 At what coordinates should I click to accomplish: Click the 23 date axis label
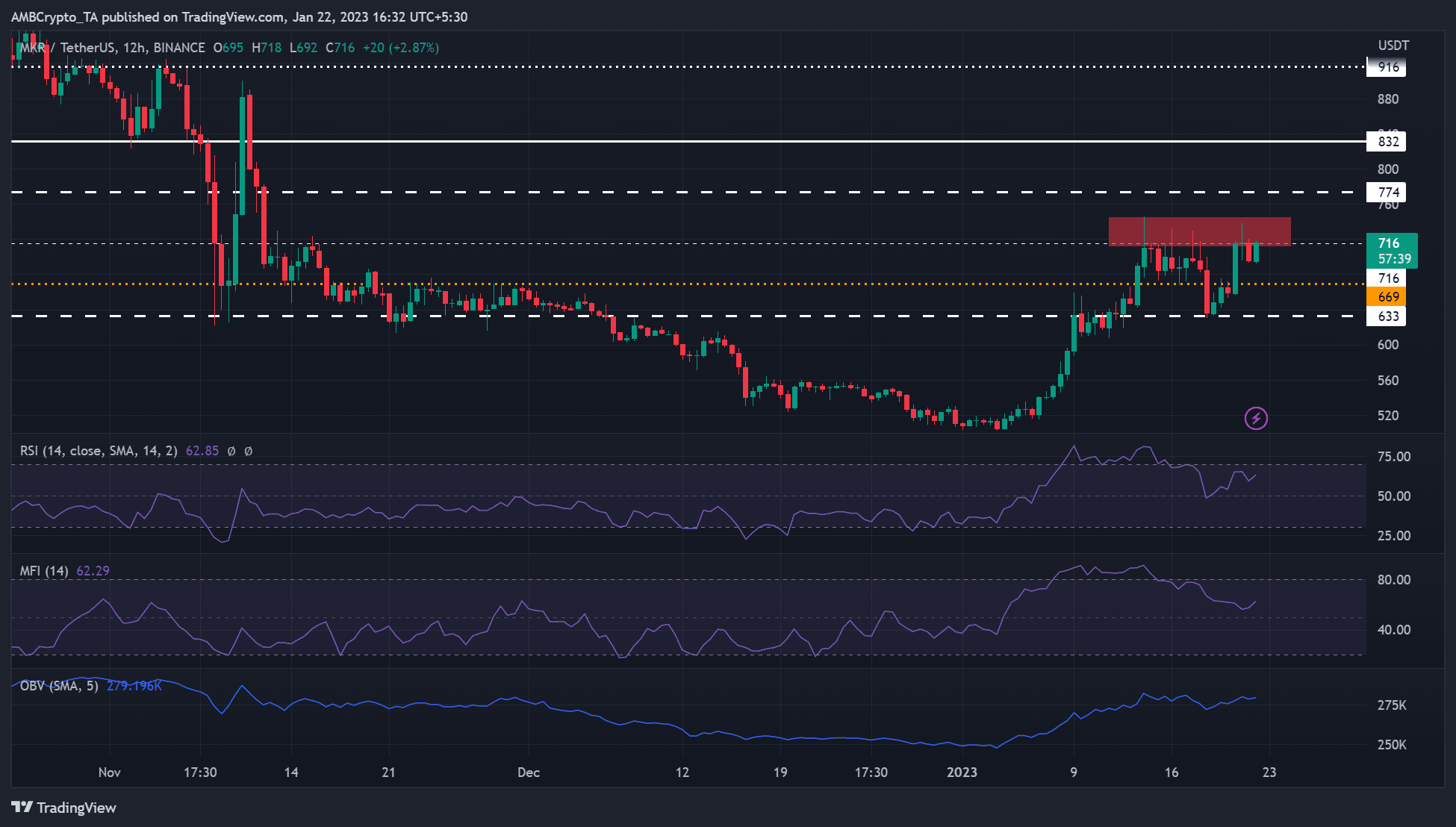pyautogui.click(x=1269, y=773)
